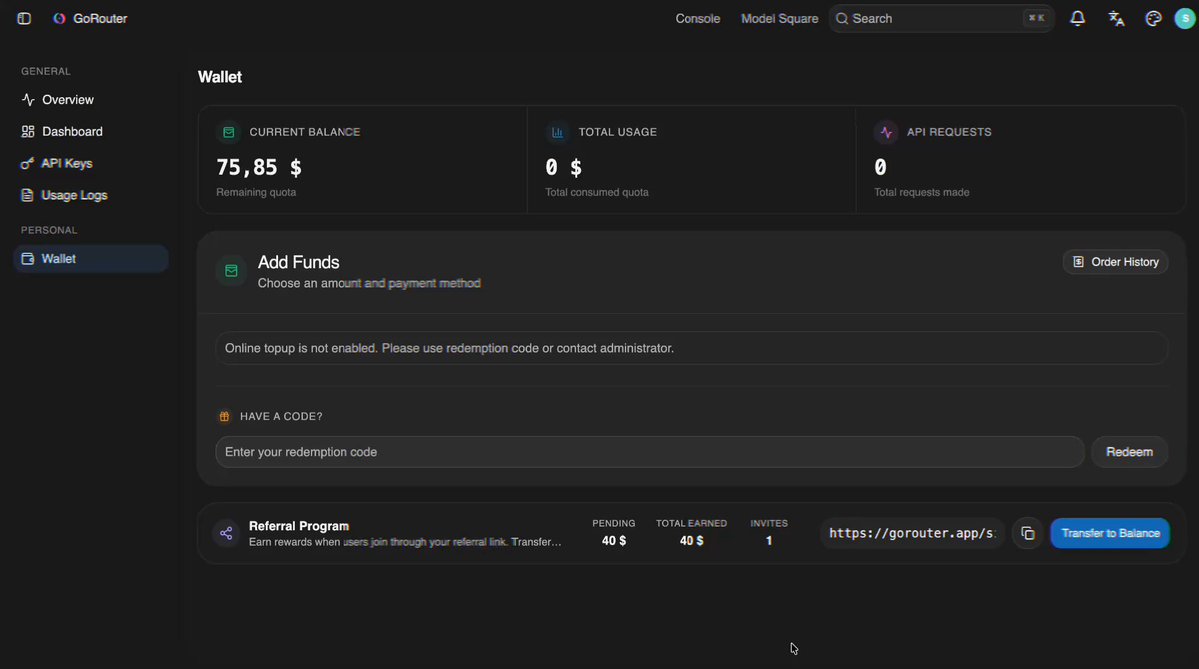Viewport: 1199px width, 669px height.
Task: Click Transfer to Balance
Action: tap(1110, 534)
